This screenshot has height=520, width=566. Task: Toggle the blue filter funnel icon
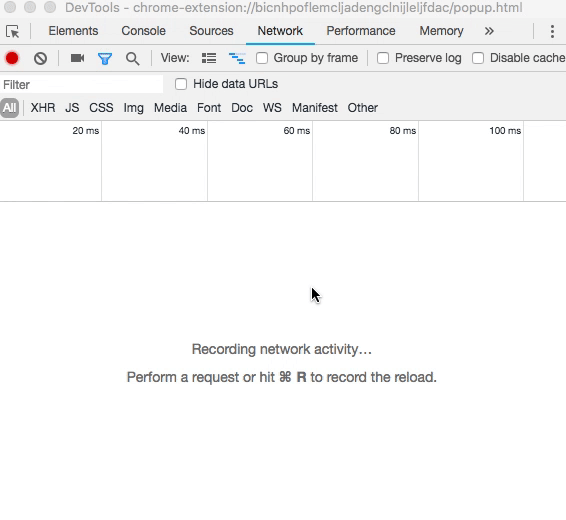(x=105, y=58)
